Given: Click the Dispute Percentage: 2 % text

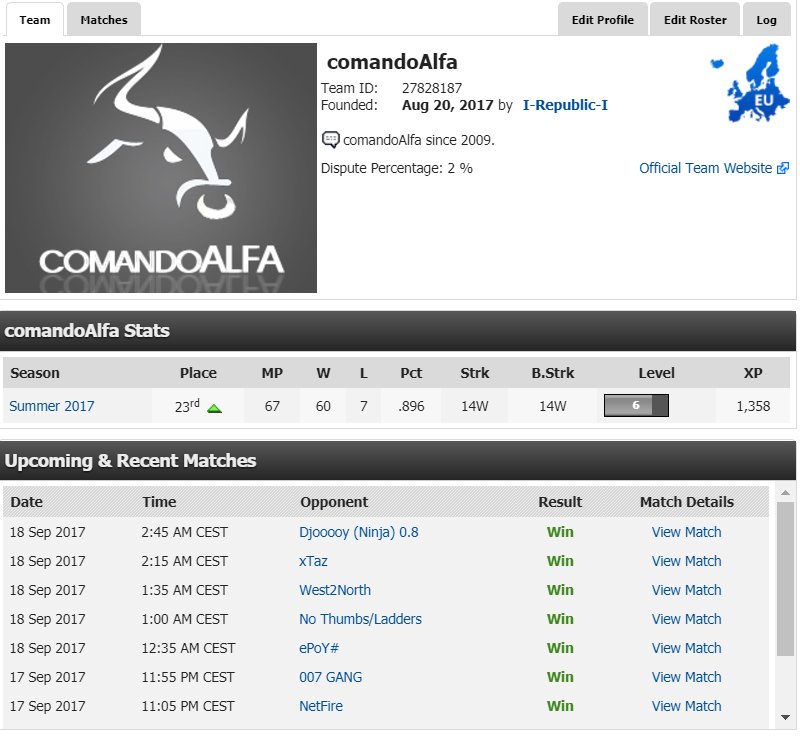Looking at the screenshot, I should (x=396, y=168).
